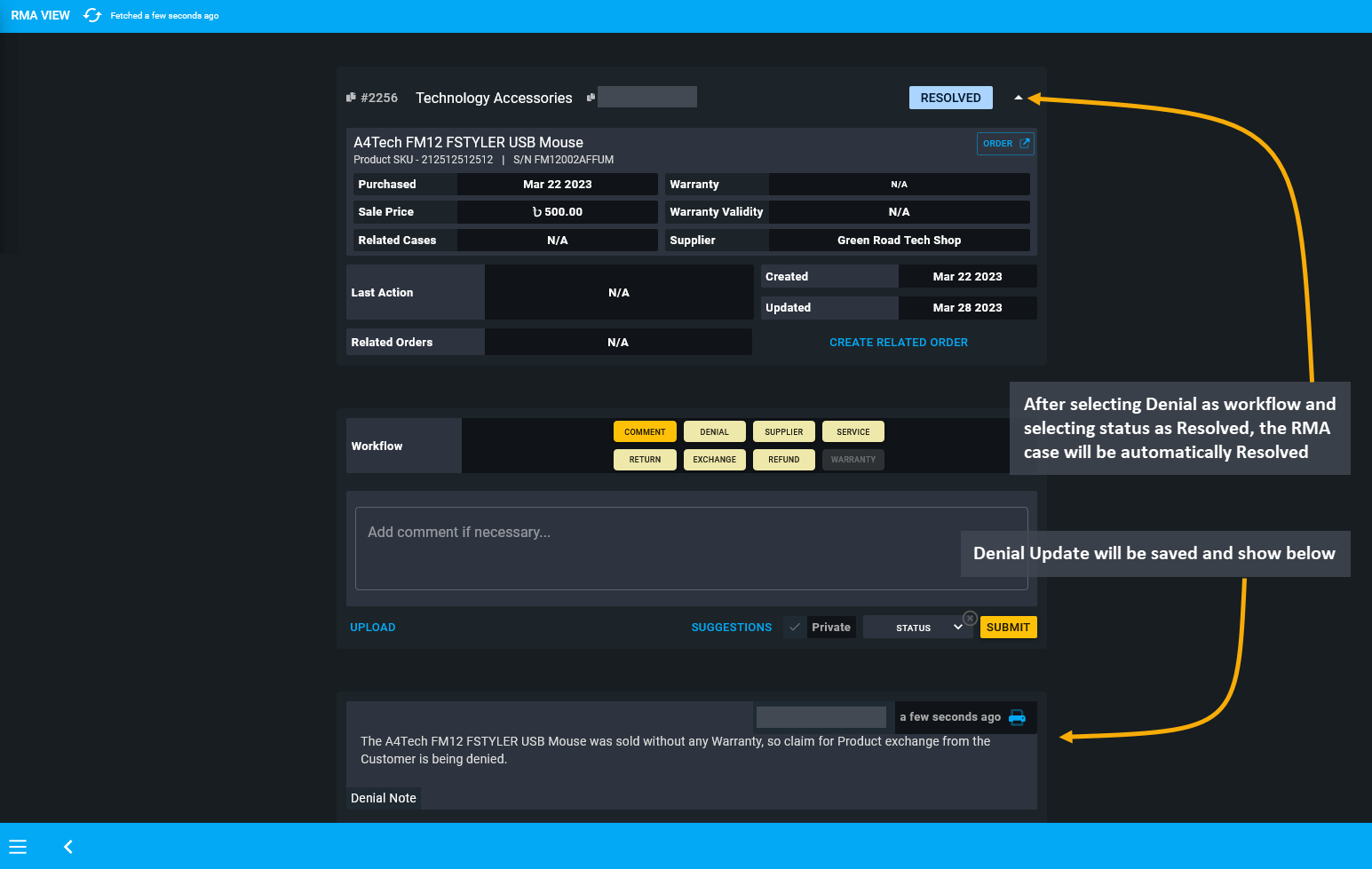This screenshot has width=1372, height=869.
Task: Open CREATE RELATED ORDER link
Action: [x=899, y=343]
